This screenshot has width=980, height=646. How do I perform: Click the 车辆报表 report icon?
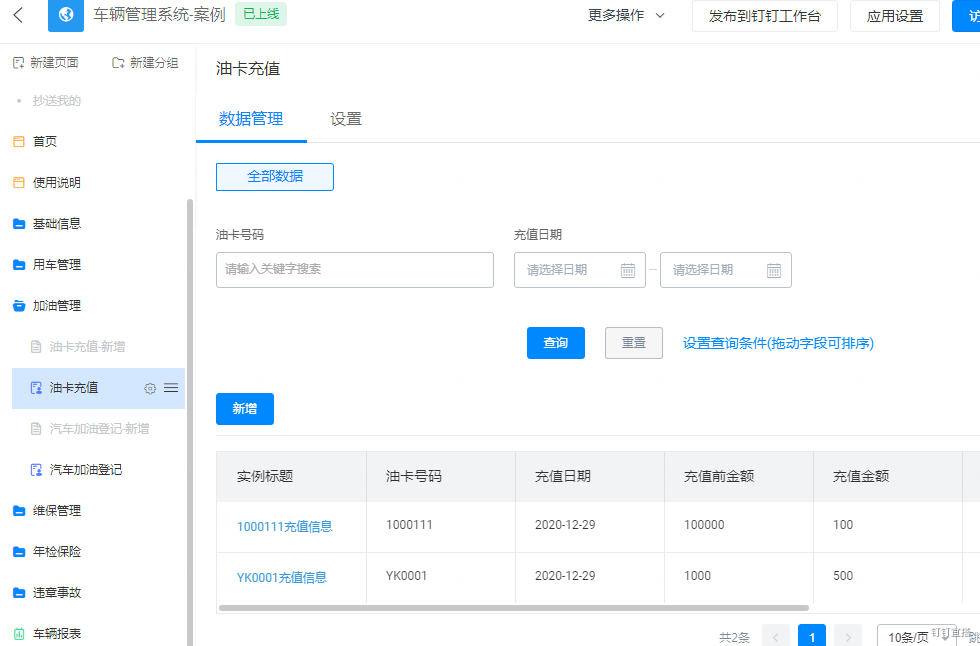19,634
